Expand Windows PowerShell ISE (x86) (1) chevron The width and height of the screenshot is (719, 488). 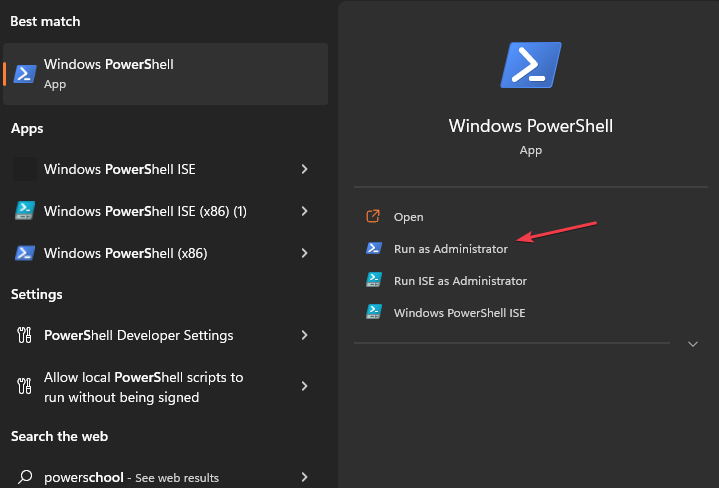[x=304, y=211]
